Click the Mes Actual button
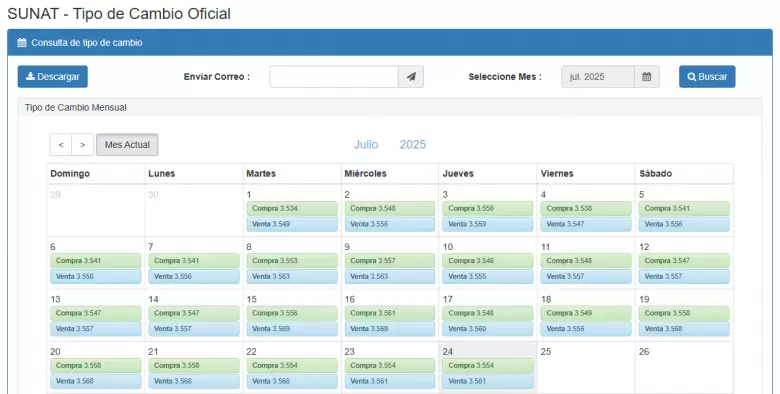 pyautogui.click(x=127, y=145)
